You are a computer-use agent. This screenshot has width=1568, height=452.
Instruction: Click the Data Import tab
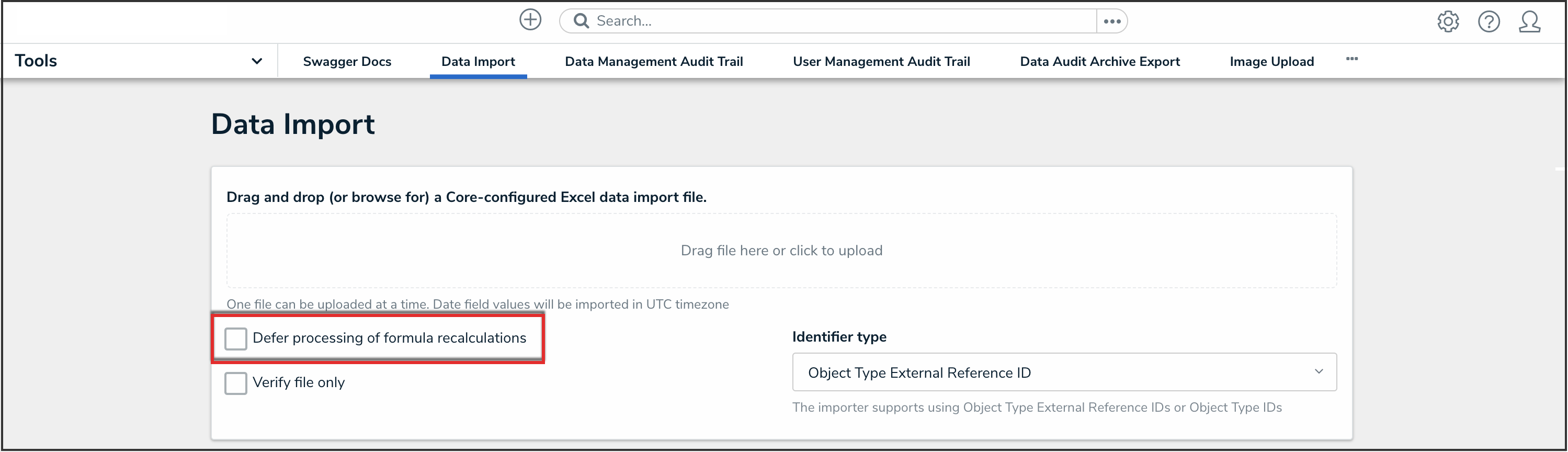pos(478,62)
